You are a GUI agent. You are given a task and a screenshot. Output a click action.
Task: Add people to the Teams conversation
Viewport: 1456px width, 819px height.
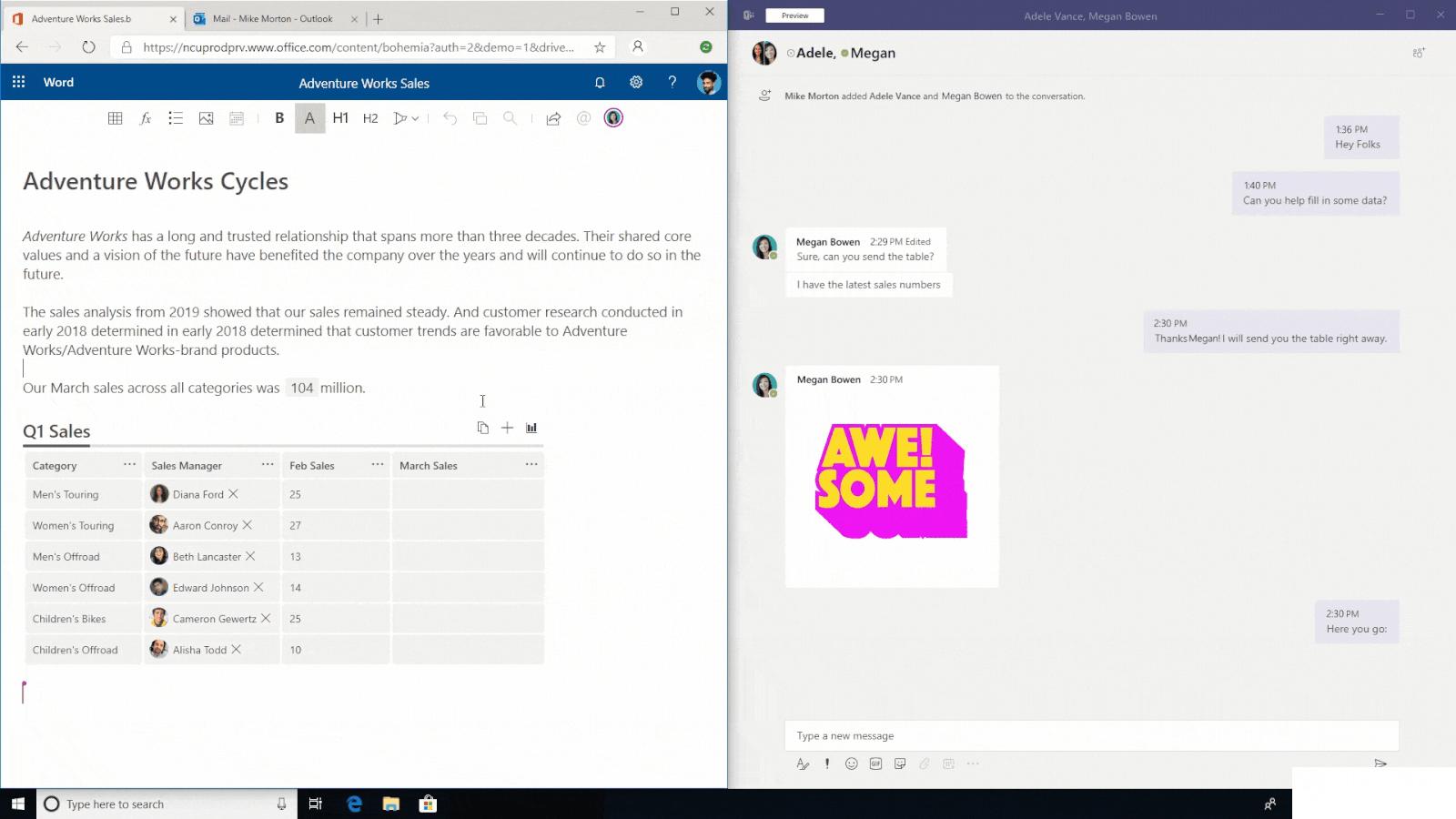pos(1419,53)
